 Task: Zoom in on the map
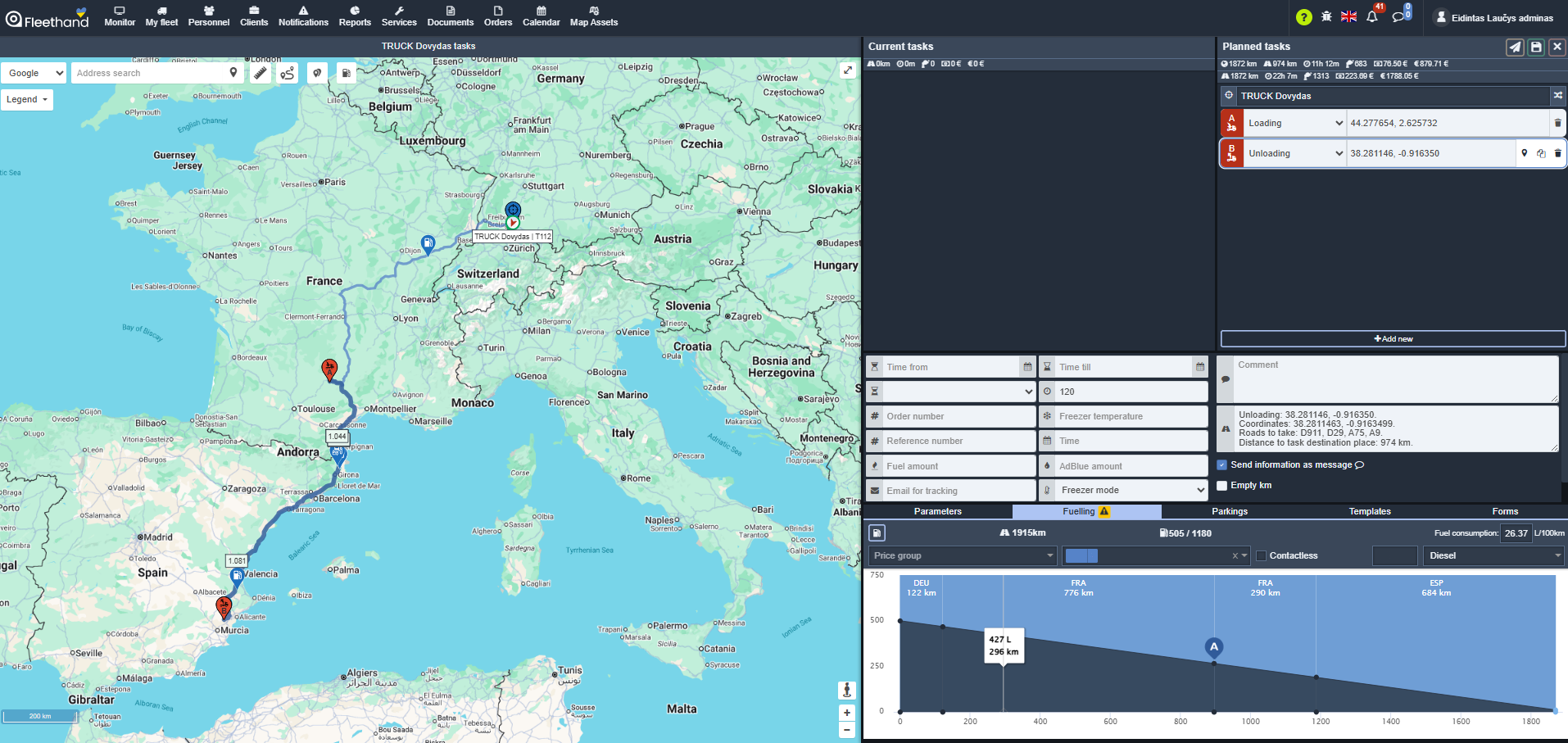(x=847, y=713)
